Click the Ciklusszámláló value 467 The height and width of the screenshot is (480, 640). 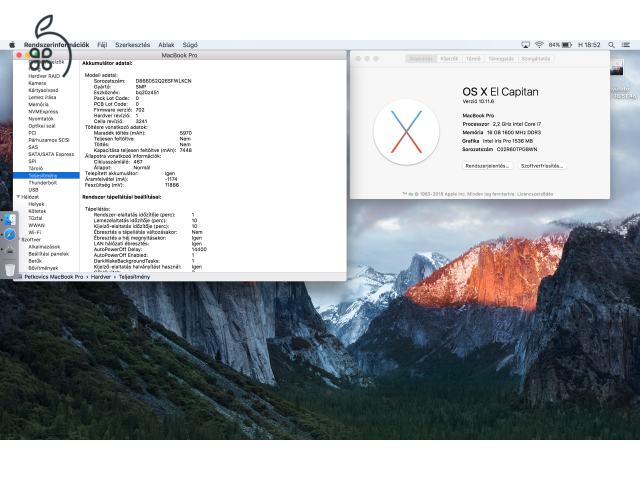[x=138, y=162]
